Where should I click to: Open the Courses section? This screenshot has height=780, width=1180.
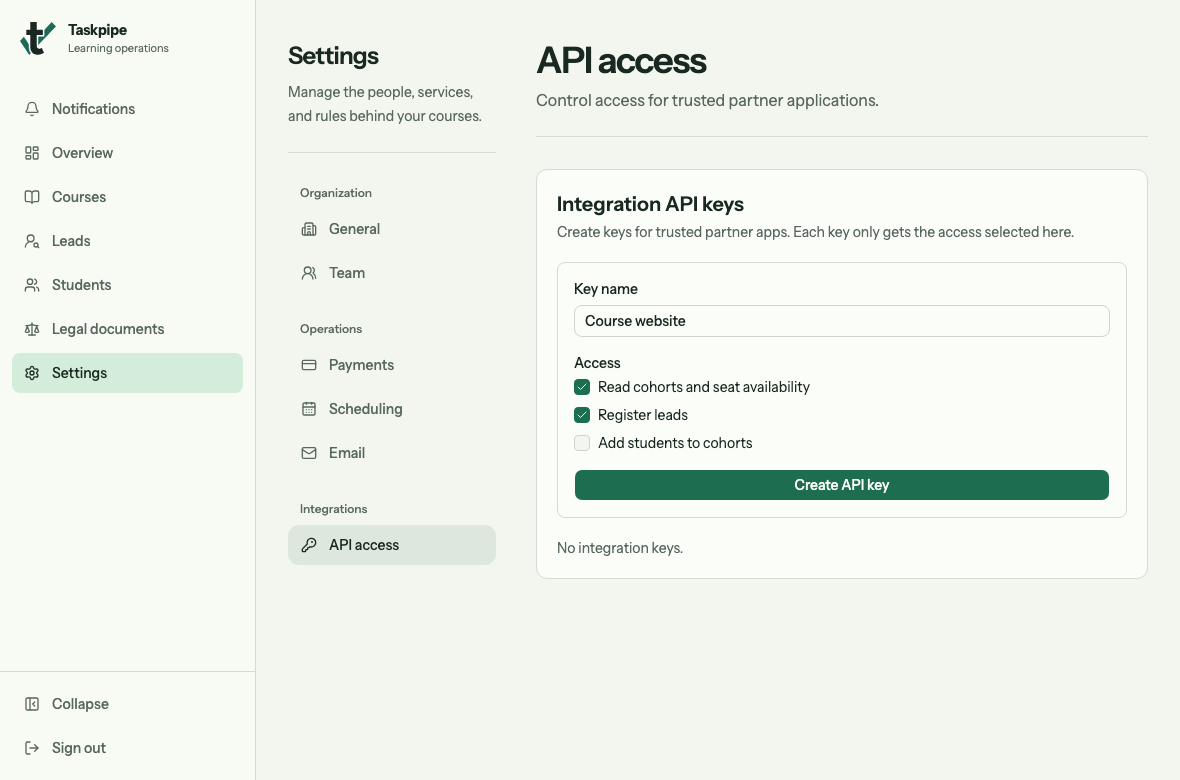pyautogui.click(x=127, y=197)
